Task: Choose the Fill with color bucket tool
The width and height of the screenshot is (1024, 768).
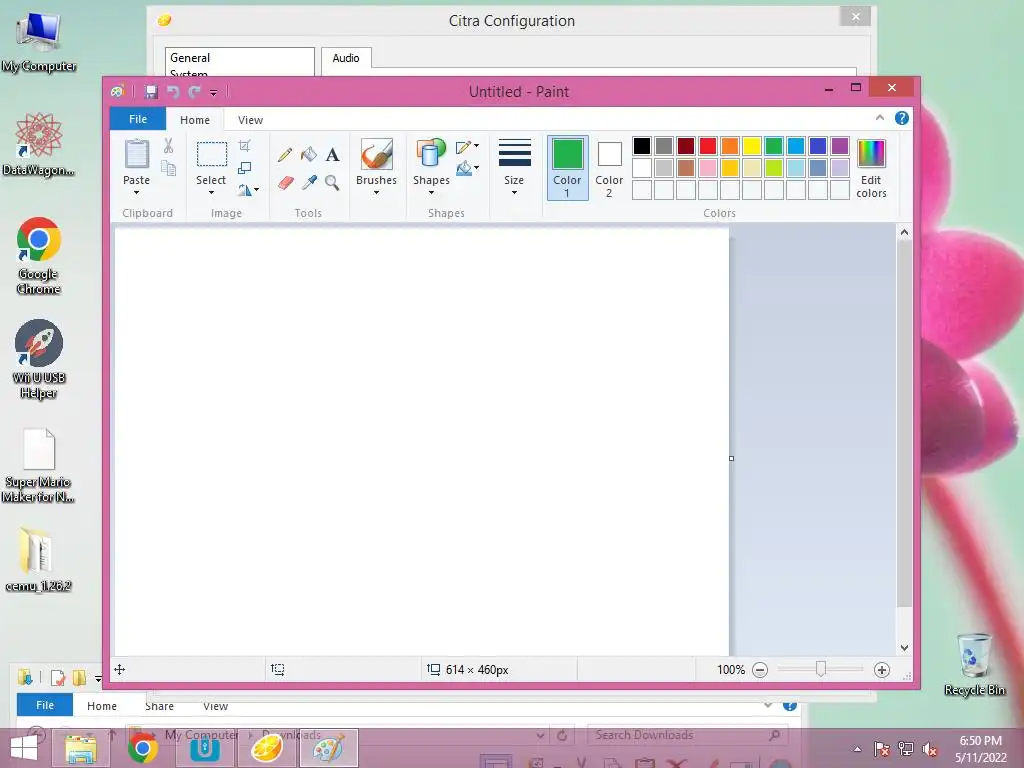Action: (309, 155)
